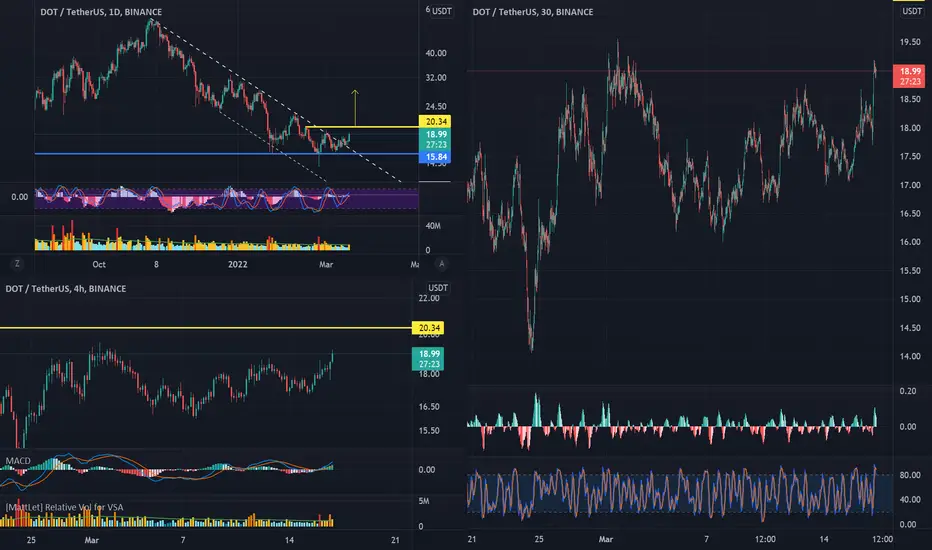Screen dimensions: 932x550
Task: Click 24.50 on the 1D price axis
Action: (x=436, y=106)
